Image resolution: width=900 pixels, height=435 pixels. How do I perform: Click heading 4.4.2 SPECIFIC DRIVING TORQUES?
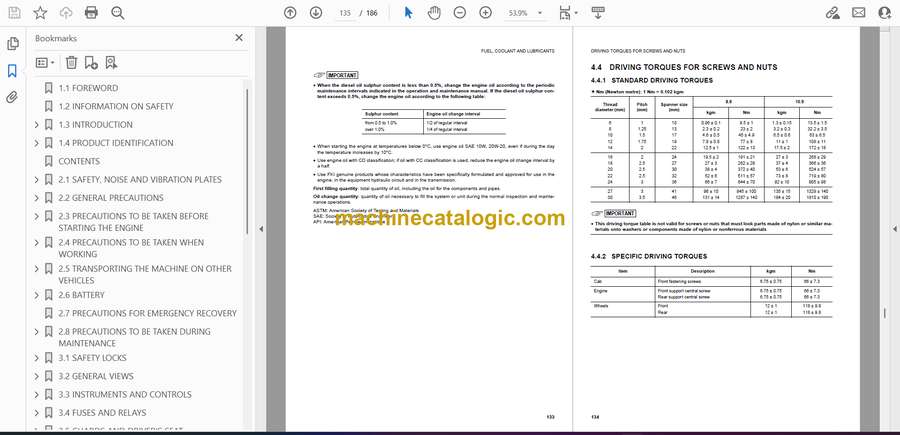(x=649, y=256)
